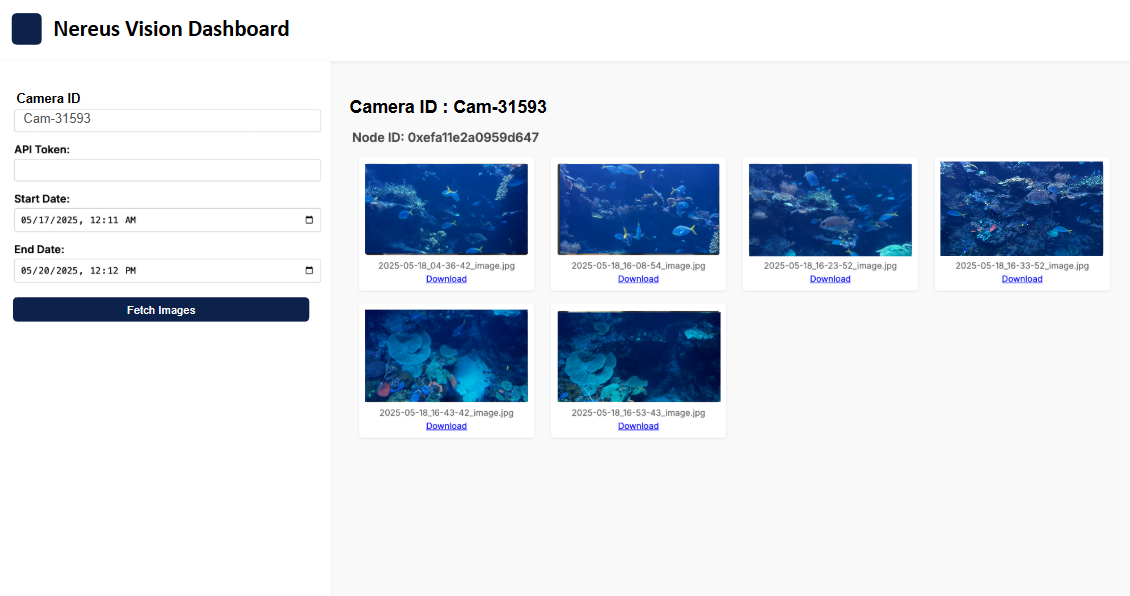Click the Nereus Vision Dashboard logo icon
The height and width of the screenshot is (596, 1130).
(26, 28)
